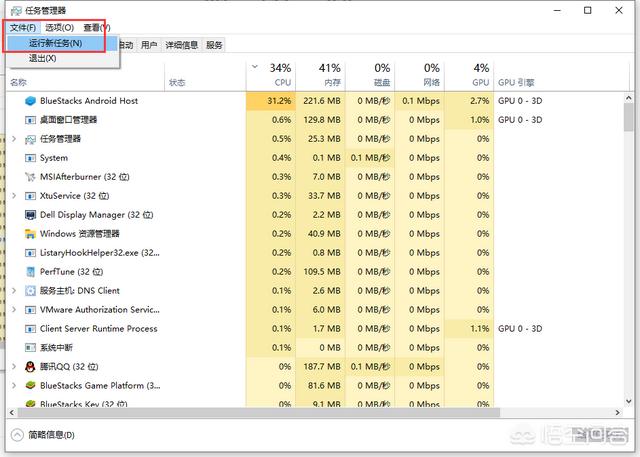Click the MSIAfterburner process icon

30,177
